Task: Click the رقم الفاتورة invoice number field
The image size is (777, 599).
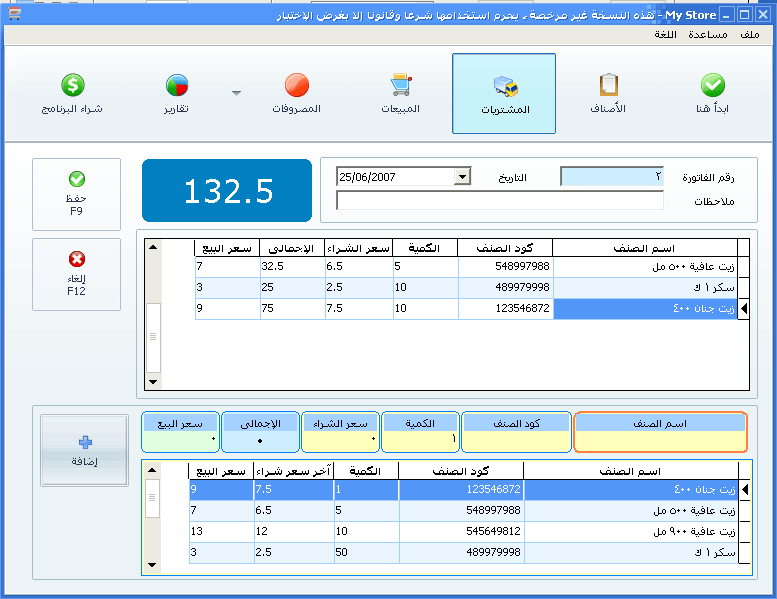Action: 612,176
